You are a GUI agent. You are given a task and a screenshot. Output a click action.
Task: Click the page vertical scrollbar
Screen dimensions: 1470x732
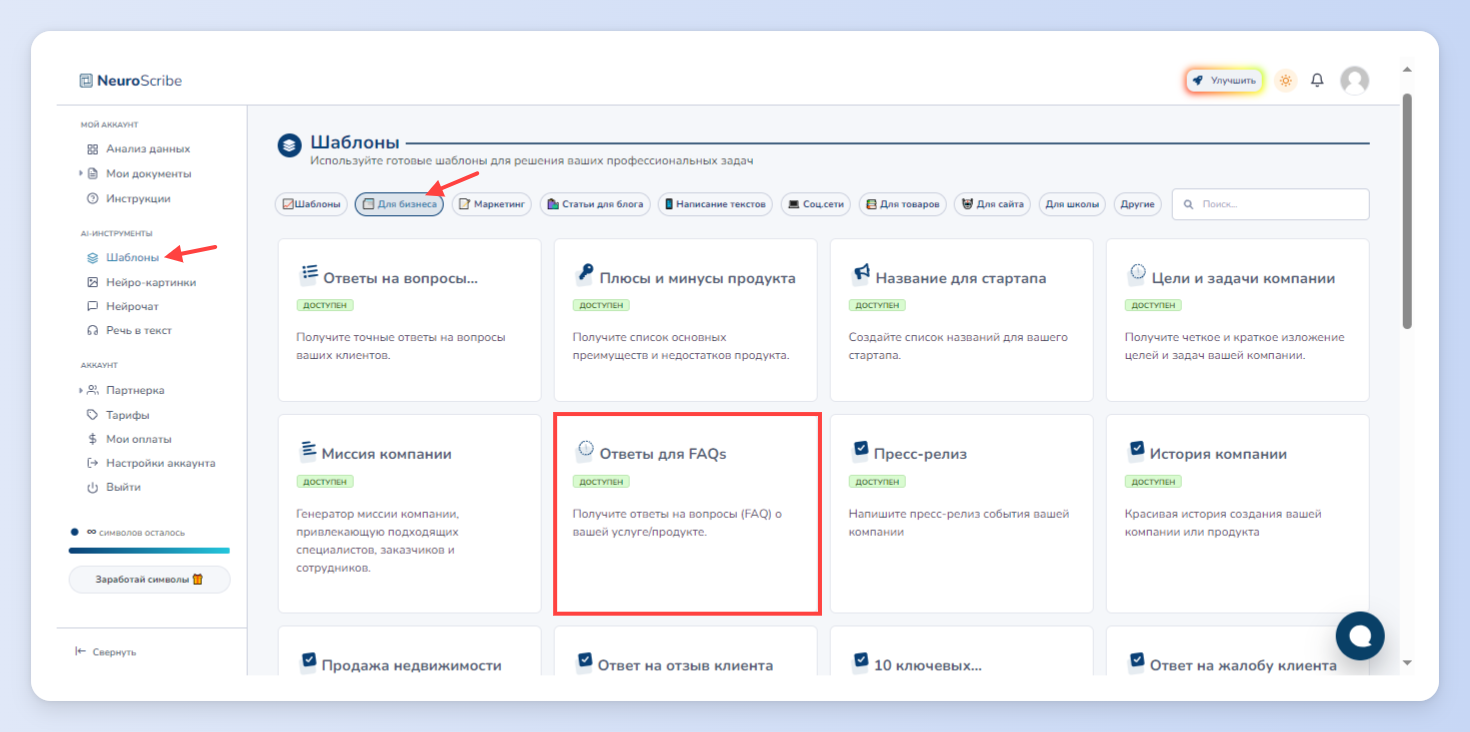coord(1407,210)
